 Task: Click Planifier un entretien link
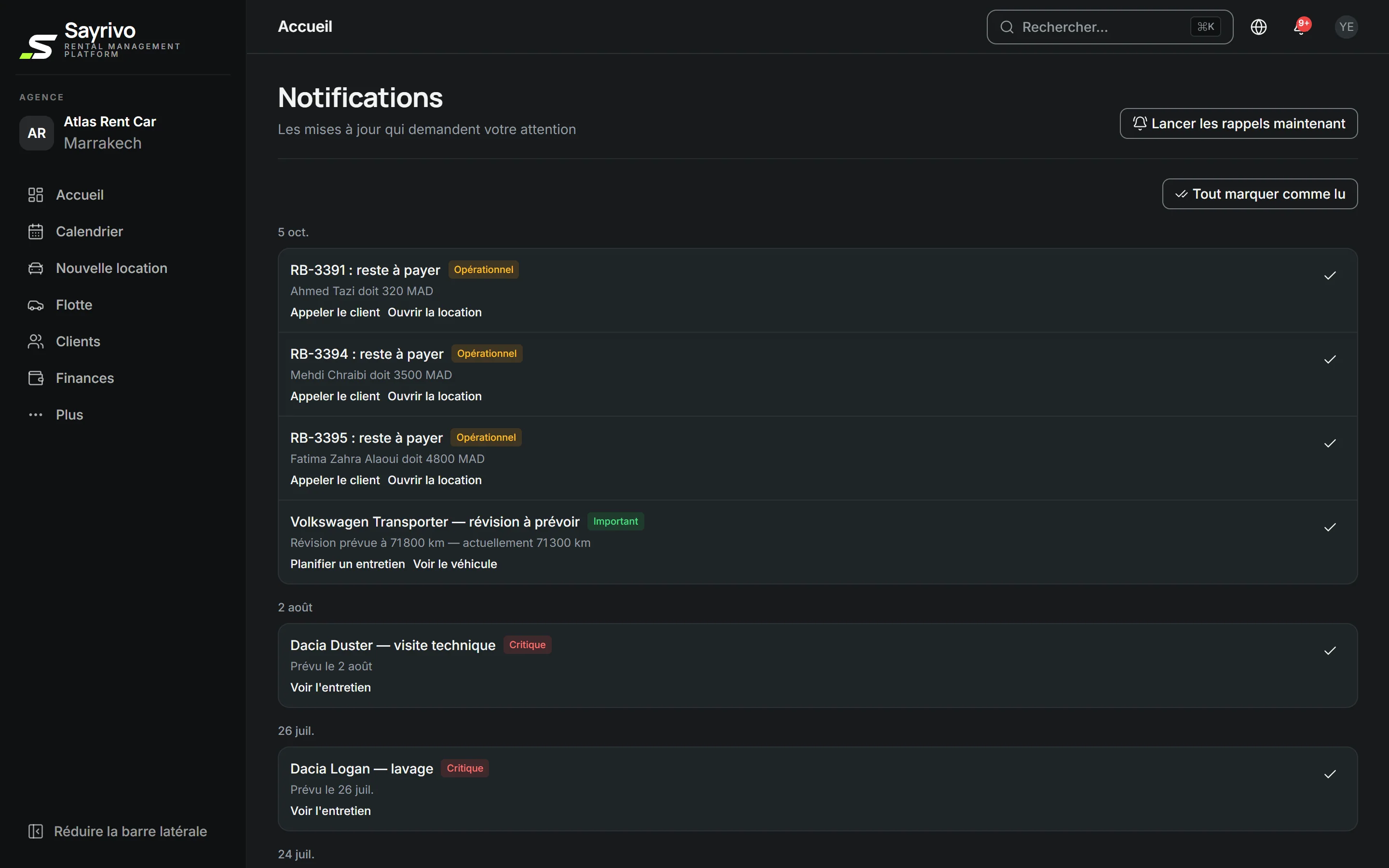click(x=347, y=564)
